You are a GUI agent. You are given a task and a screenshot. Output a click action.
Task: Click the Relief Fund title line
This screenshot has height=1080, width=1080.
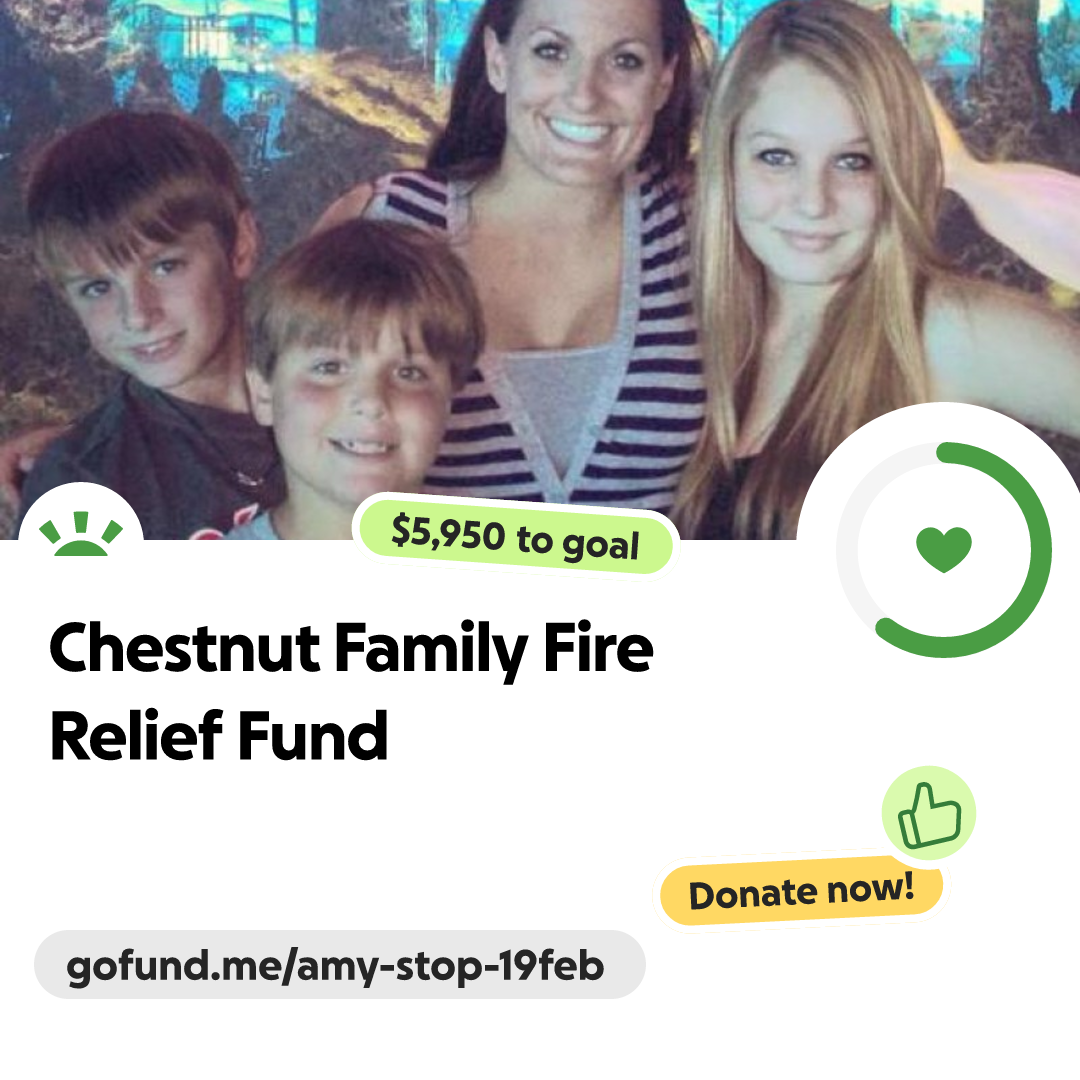click(x=219, y=736)
